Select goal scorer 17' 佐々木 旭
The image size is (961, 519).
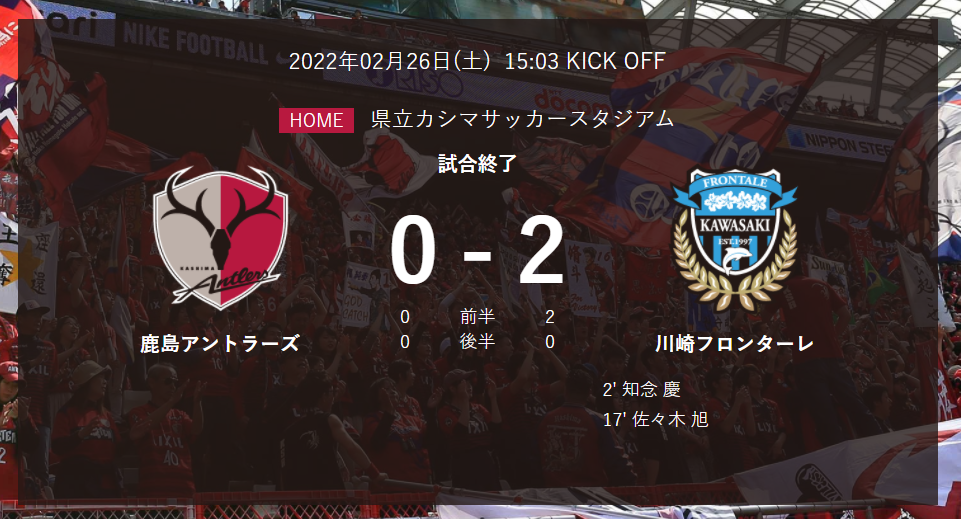(x=656, y=420)
